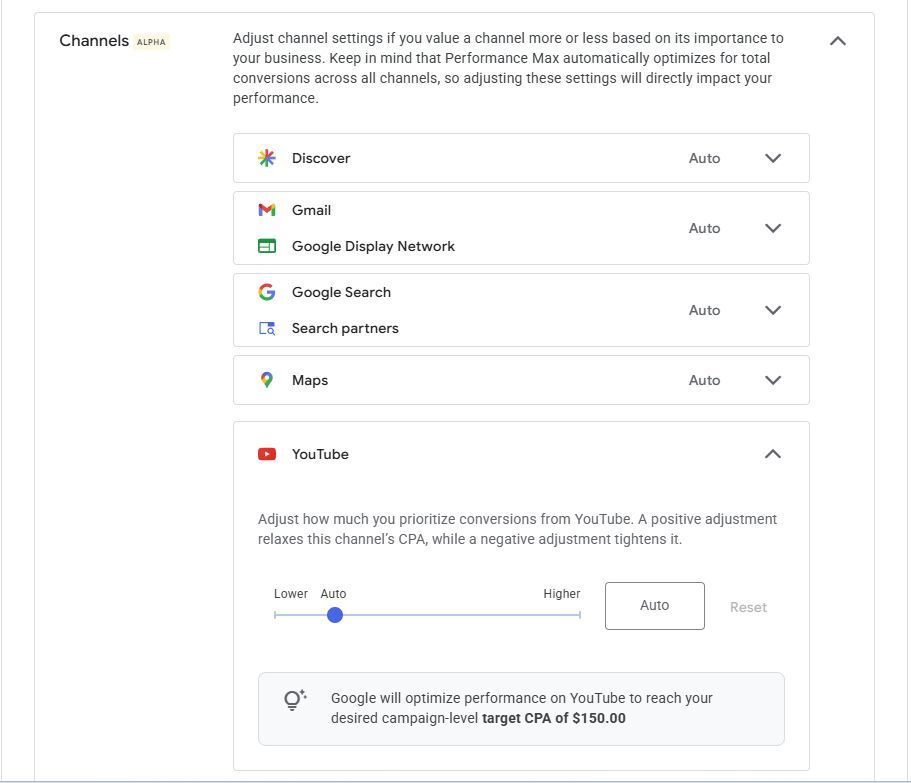The height and width of the screenshot is (783, 911).
Task: Click the Channels section heading
Action: pyautogui.click(x=94, y=41)
